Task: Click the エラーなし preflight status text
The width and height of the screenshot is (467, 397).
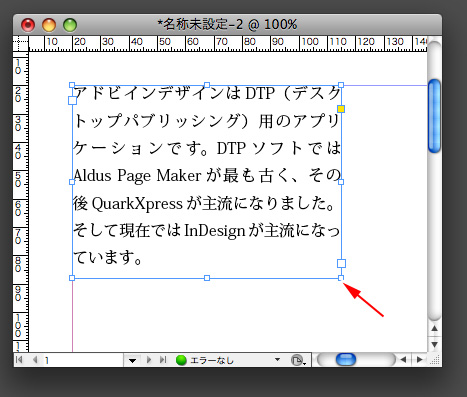Action: 212,360
